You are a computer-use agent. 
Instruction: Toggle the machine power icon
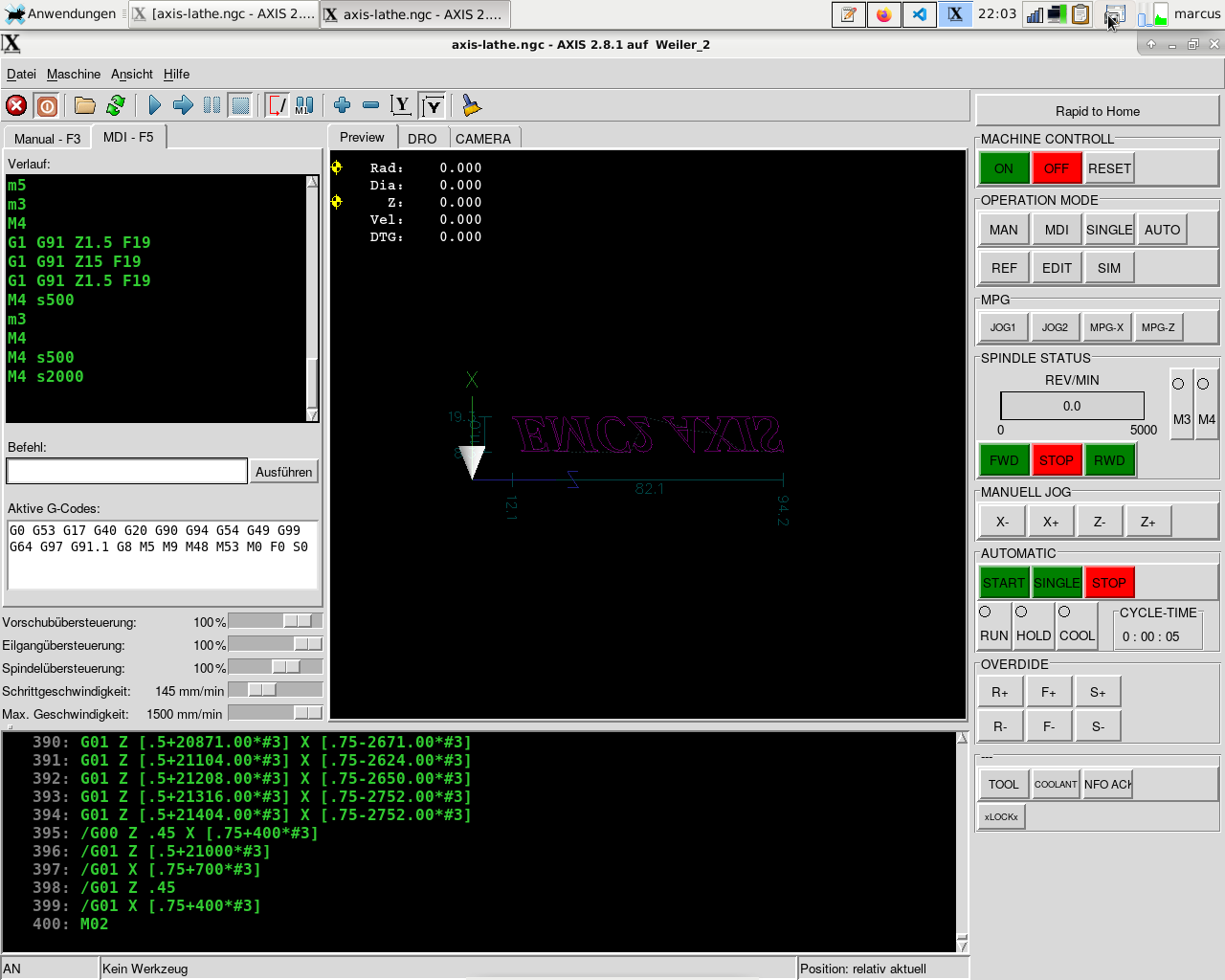[47, 105]
